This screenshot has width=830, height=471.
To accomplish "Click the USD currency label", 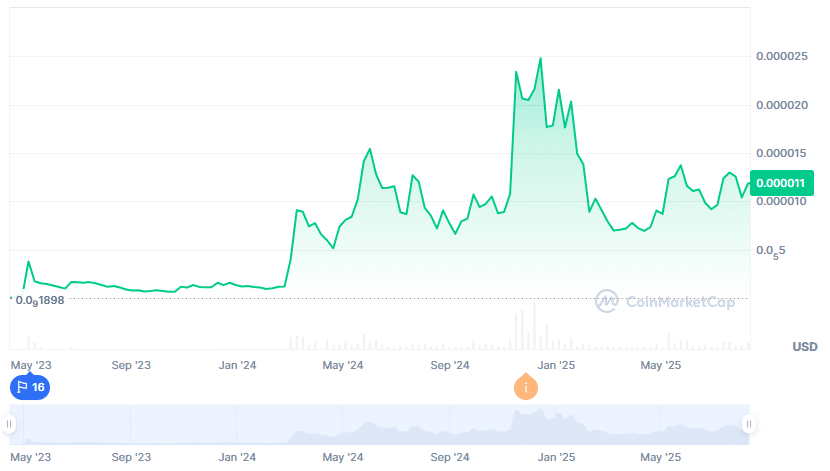I will point(804,347).
